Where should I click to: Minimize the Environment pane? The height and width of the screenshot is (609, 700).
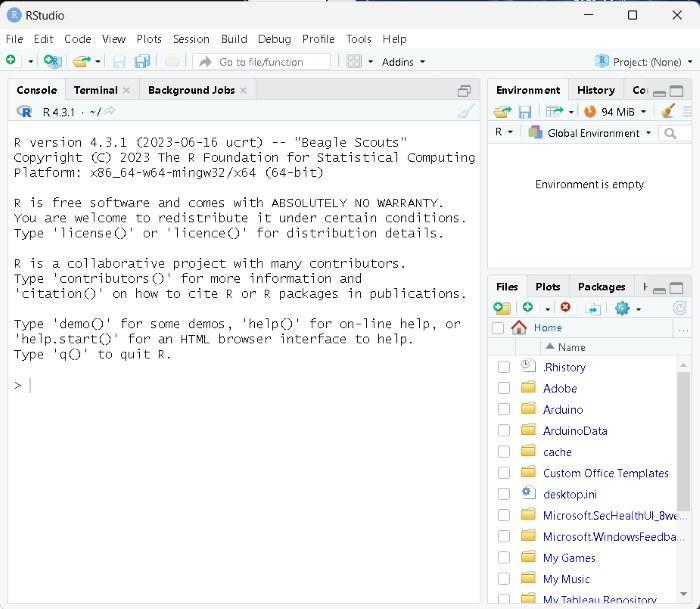tap(659, 92)
